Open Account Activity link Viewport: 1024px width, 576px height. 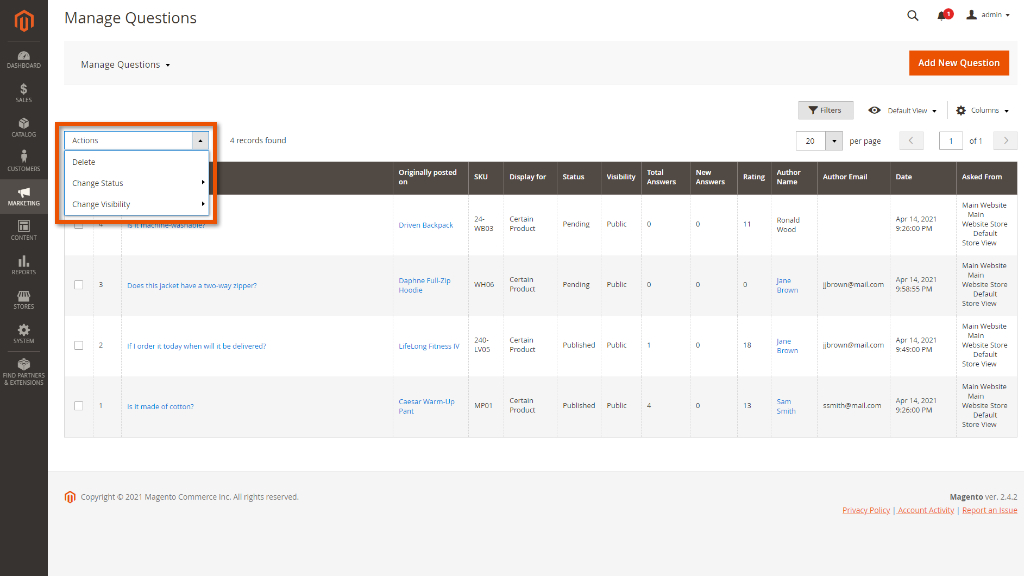click(925, 510)
